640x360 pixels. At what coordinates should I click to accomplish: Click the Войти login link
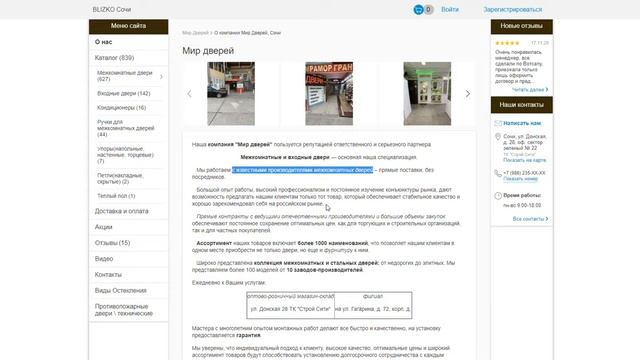pos(450,9)
